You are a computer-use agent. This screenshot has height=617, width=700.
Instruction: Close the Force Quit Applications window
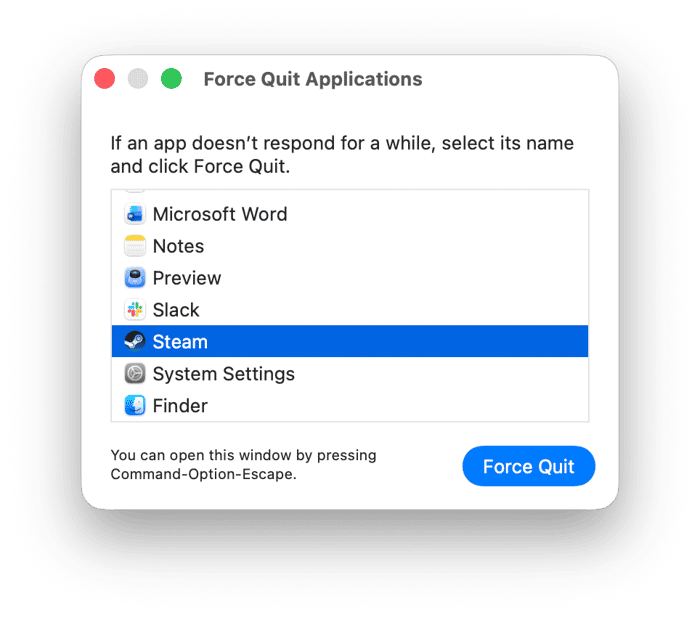point(104,79)
